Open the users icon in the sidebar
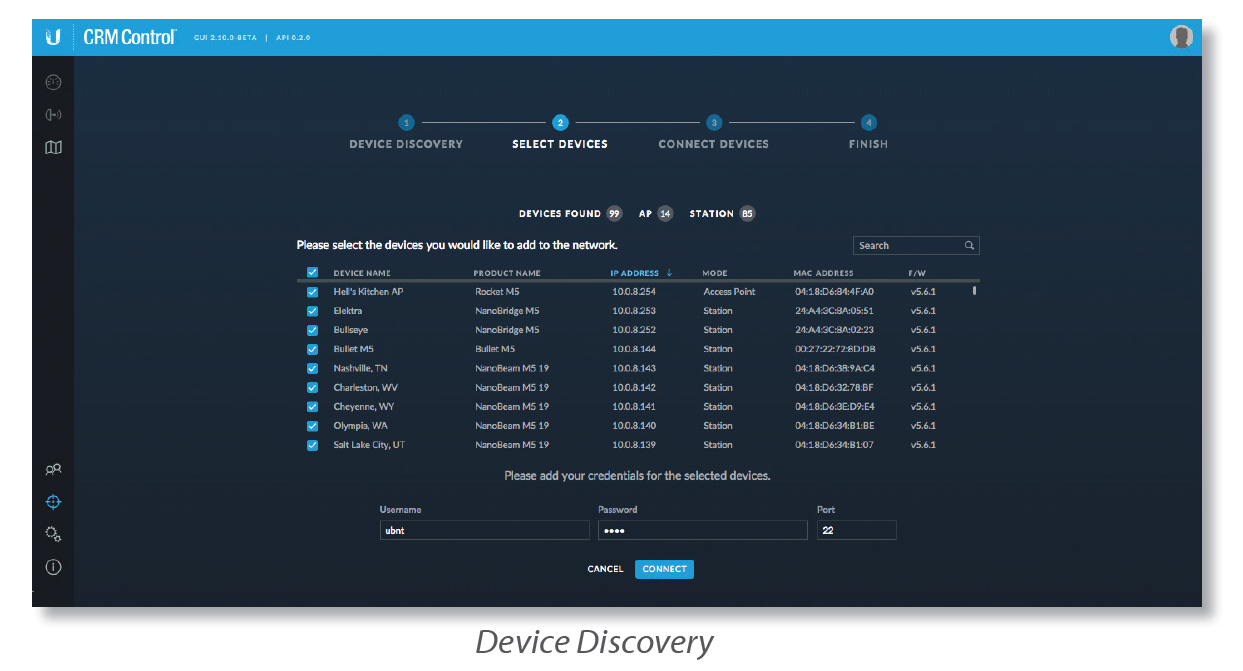This screenshot has height=671, width=1243. (x=54, y=469)
